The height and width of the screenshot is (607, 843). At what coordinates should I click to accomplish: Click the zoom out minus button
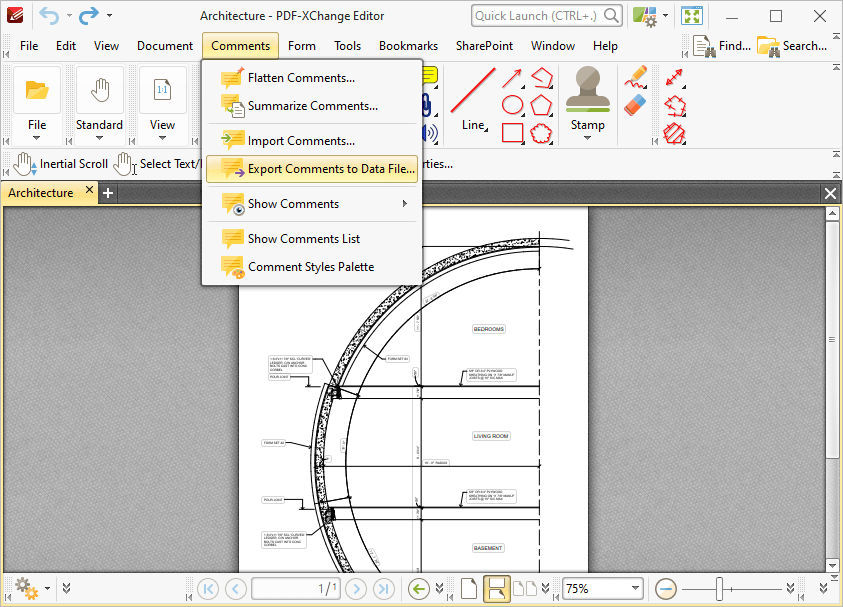[x=667, y=589]
